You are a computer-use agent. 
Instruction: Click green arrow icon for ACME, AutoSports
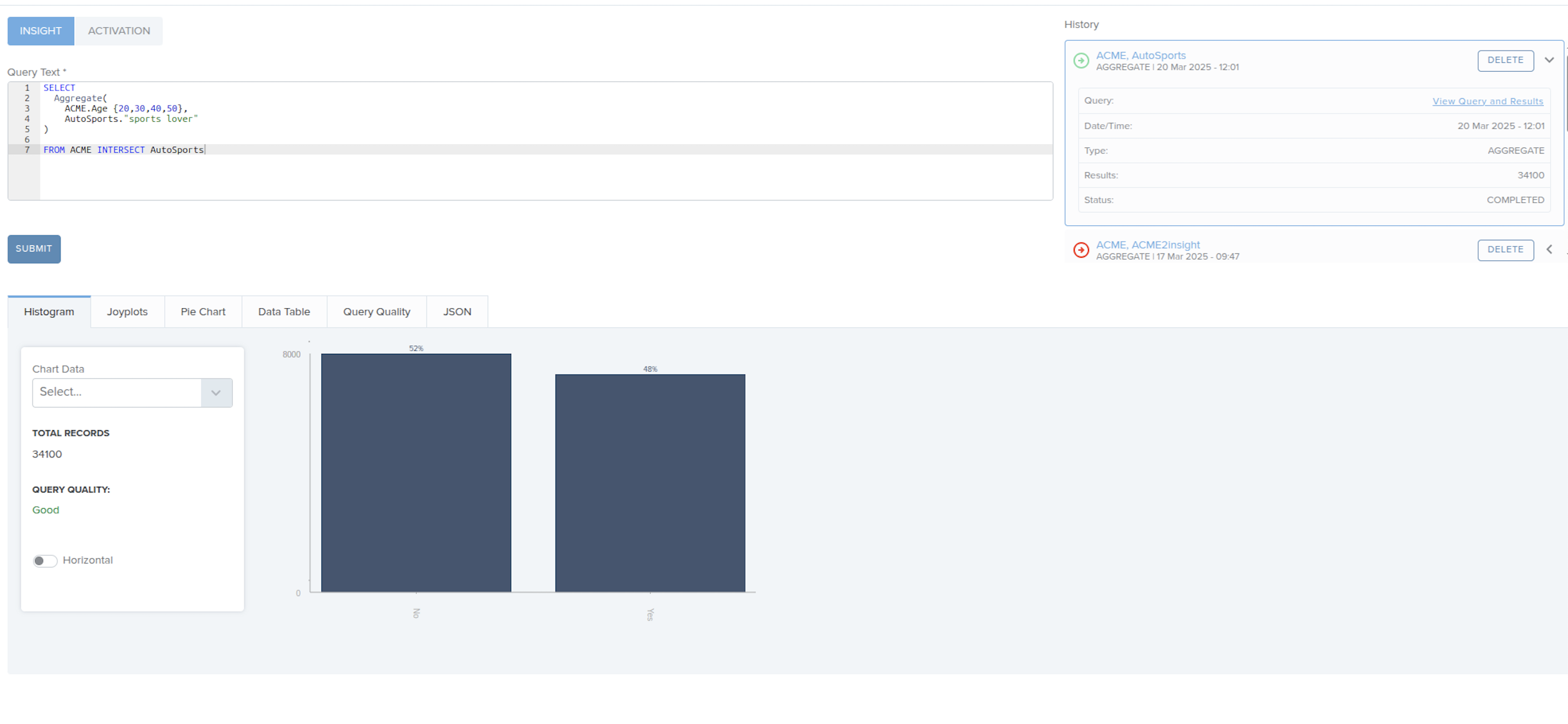click(x=1081, y=61)
